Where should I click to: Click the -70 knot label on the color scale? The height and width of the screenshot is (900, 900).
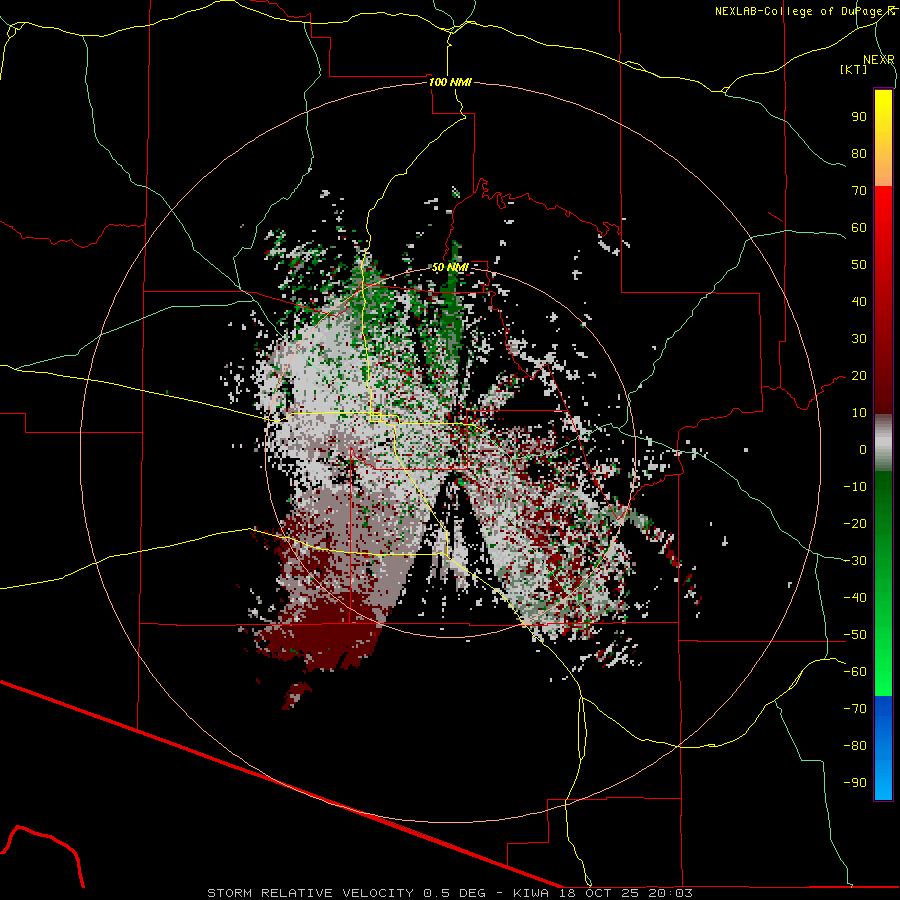(x=855, y=709)
